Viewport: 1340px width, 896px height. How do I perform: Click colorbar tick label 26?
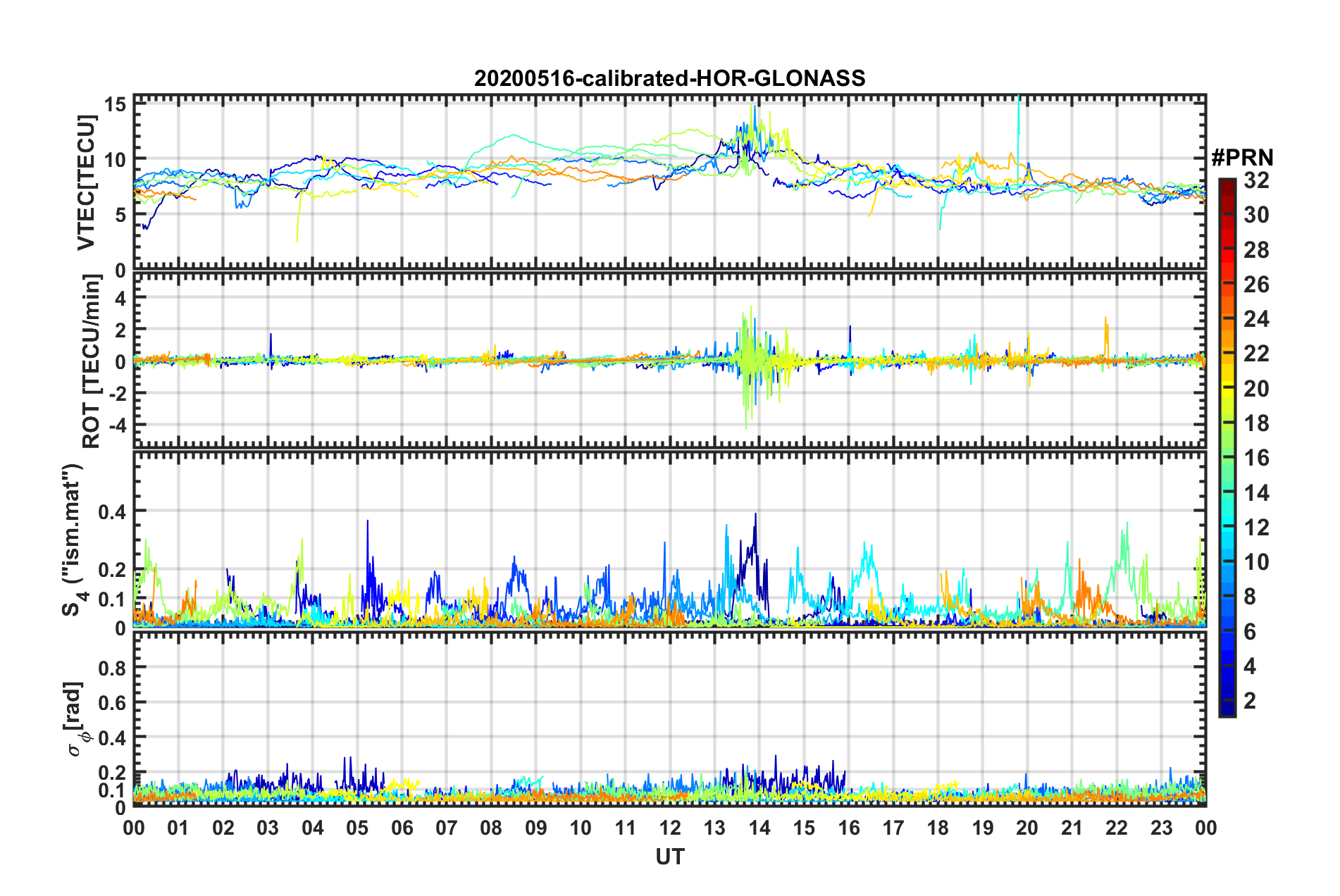click(1256, 285)
